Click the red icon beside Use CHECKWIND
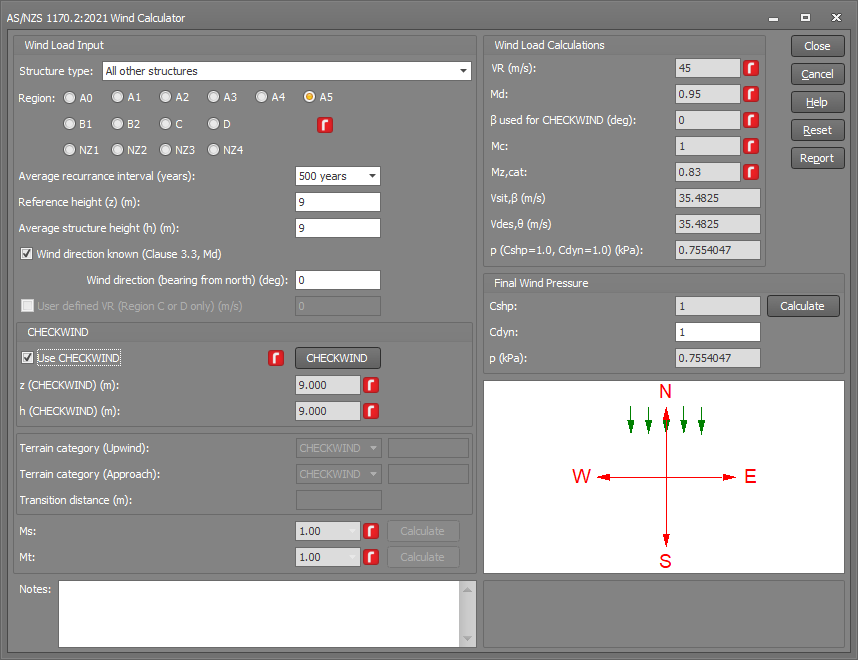The image size is (858, 660). point(276,358)
